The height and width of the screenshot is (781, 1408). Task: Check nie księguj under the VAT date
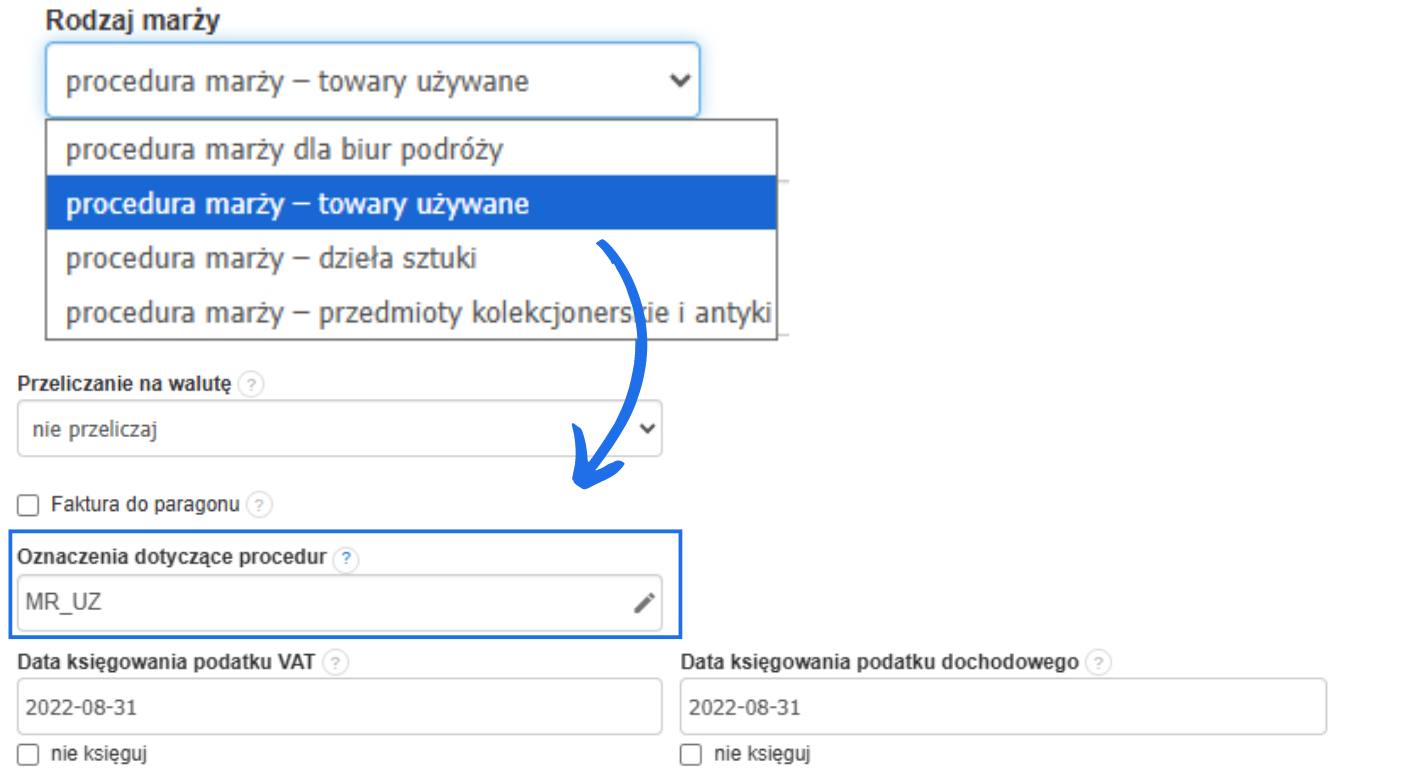tap(27, 754)
